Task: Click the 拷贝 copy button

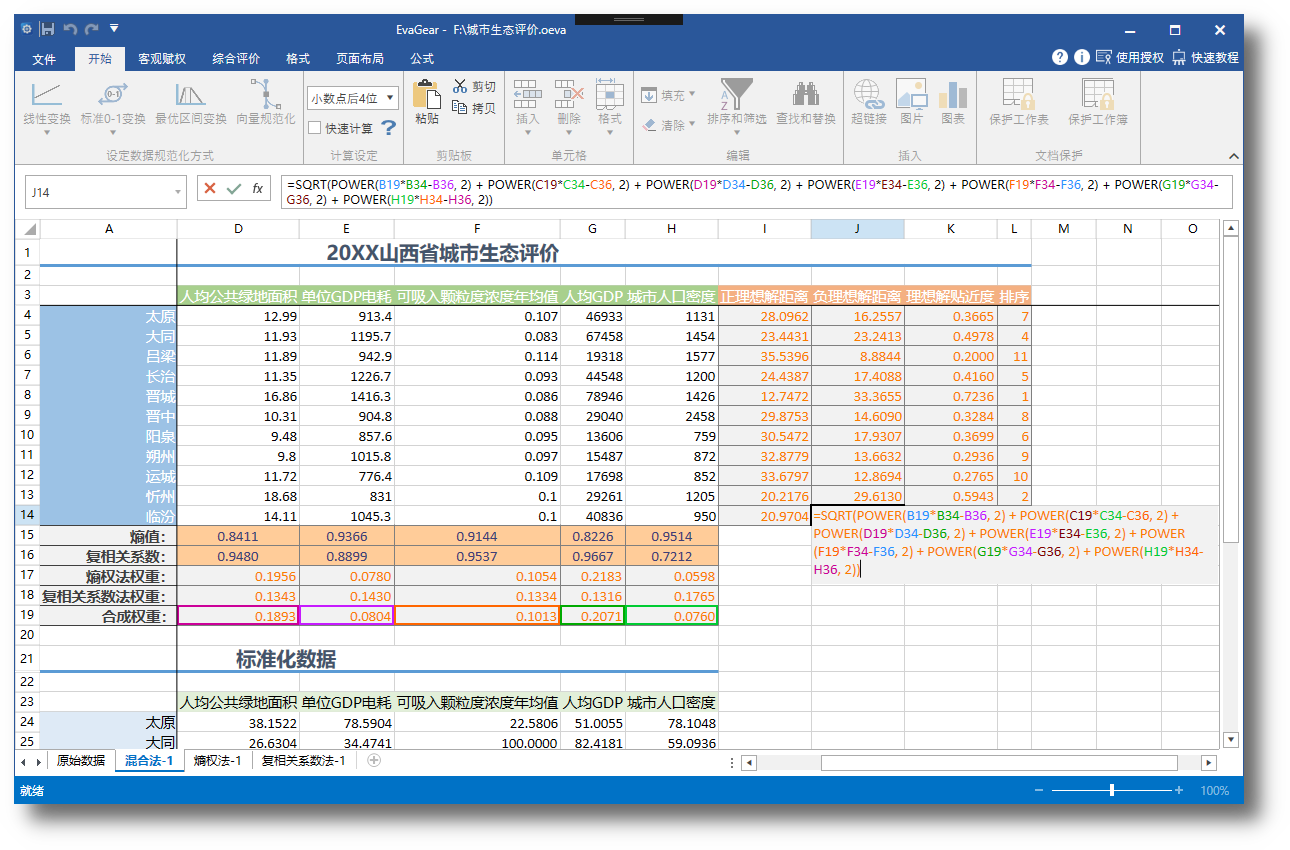Action: click(x=474, y=108)
